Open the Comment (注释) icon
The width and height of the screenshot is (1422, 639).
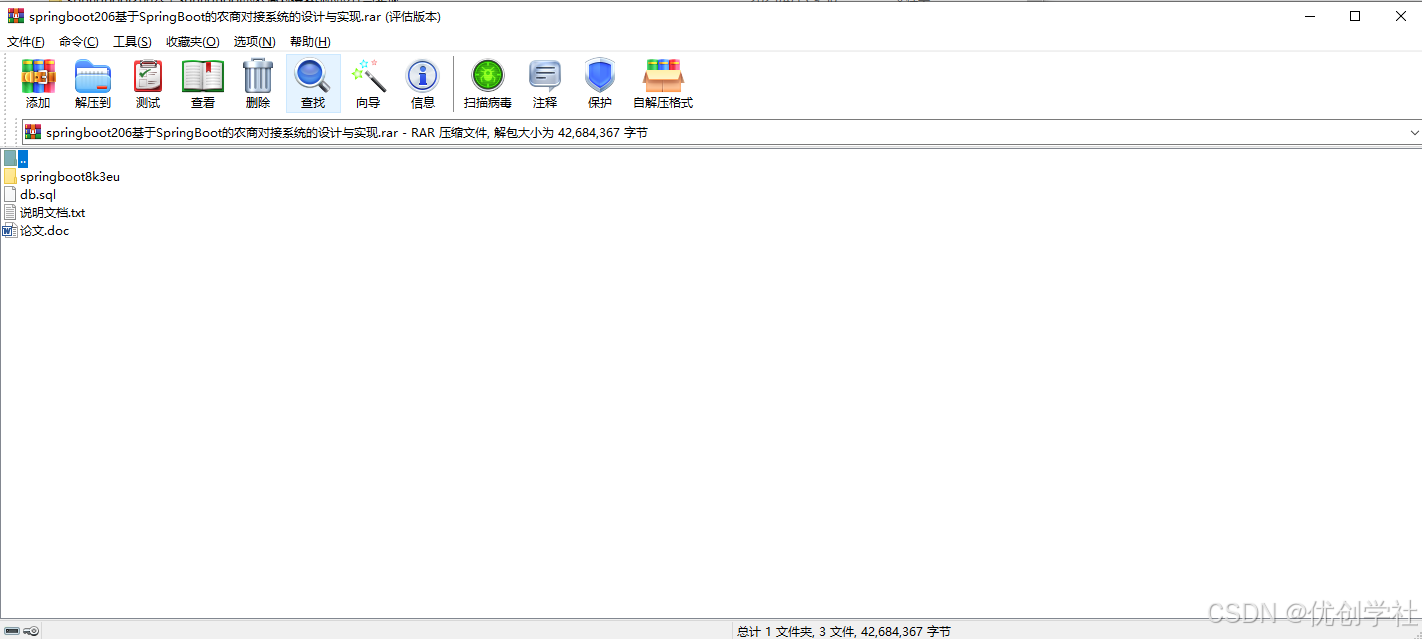545,77
